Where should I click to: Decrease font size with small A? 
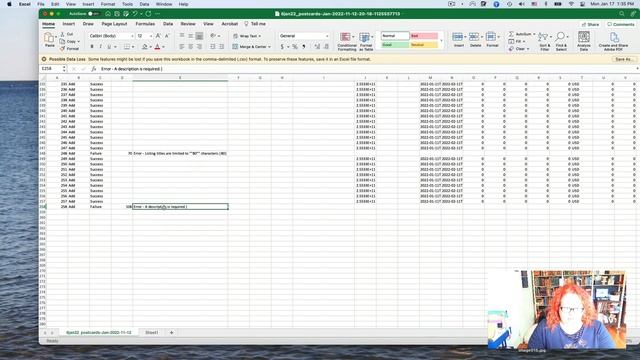tap(167, 36)
